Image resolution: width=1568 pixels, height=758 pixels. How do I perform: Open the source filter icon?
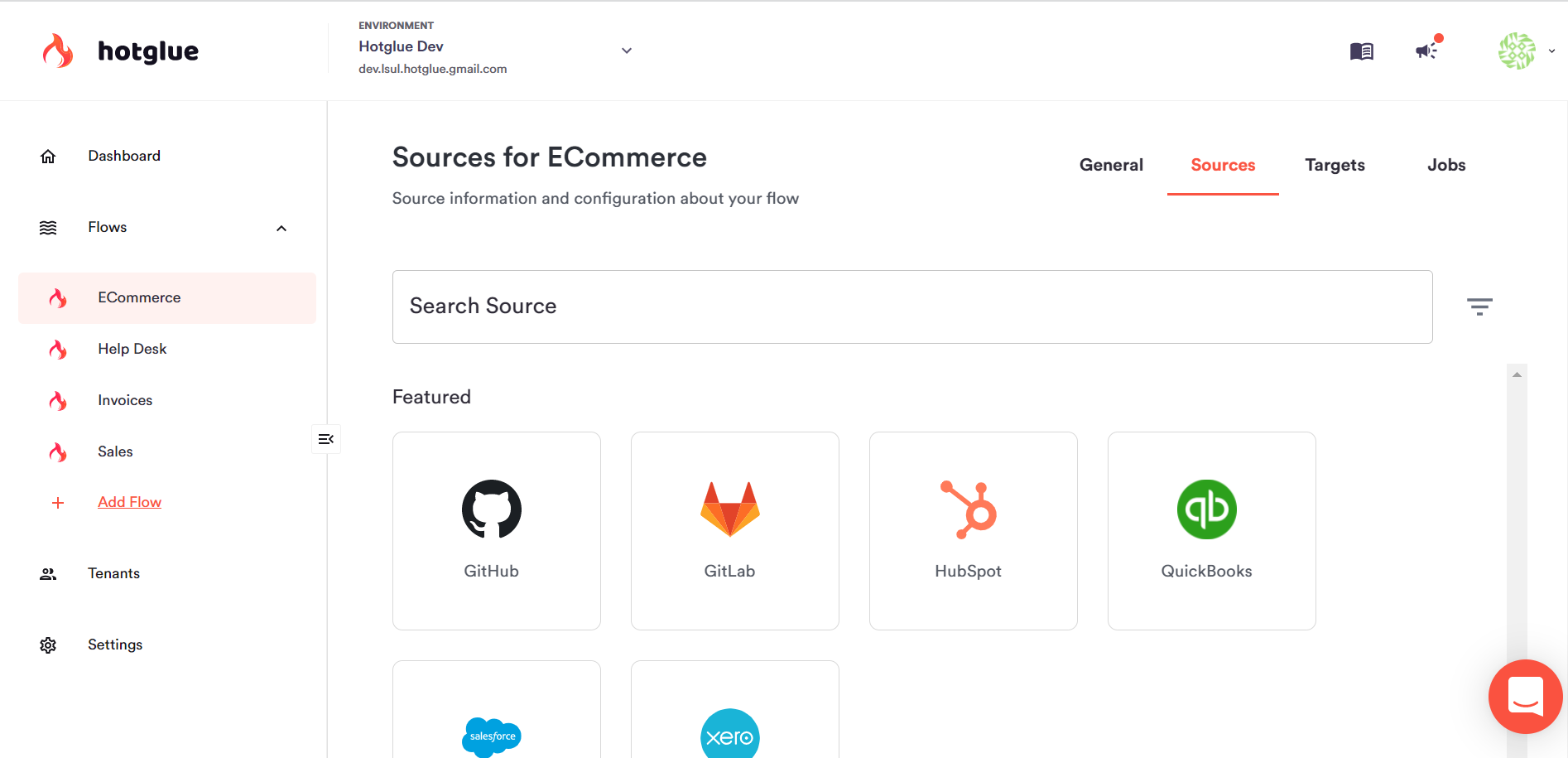pyautogui.click(x=1479, y=307)
